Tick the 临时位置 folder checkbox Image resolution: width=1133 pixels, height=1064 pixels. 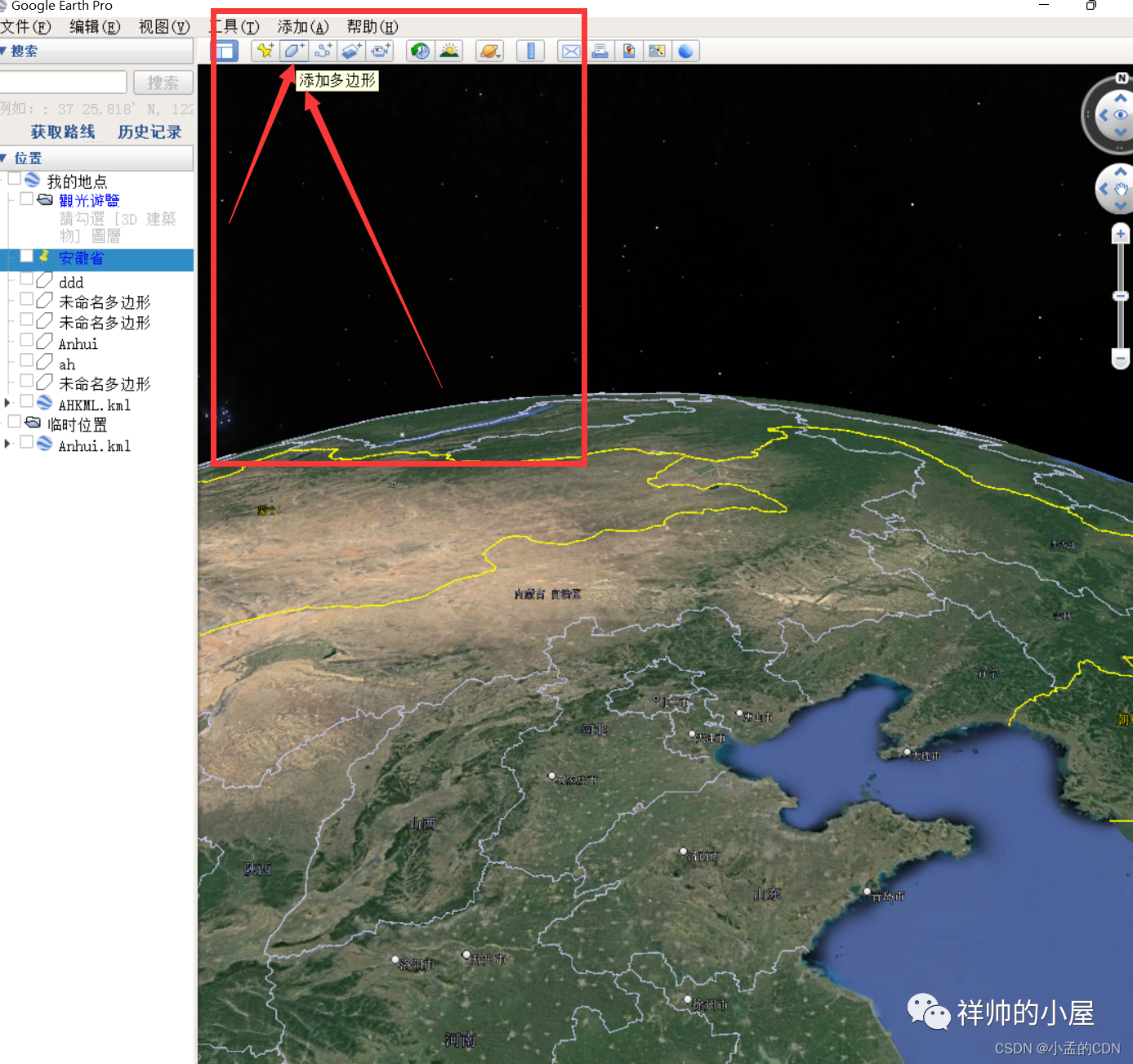[15, 422]
